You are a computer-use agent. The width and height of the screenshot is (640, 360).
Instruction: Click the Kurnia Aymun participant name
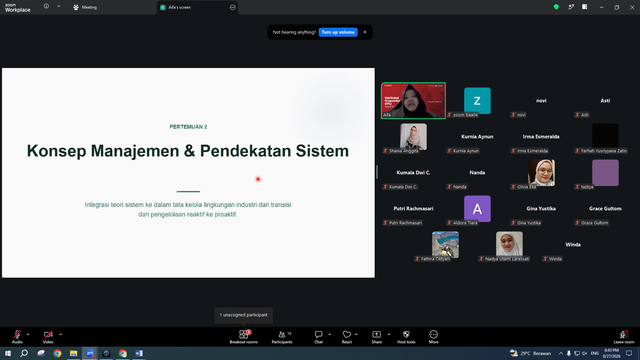click(x=477, y=137)
